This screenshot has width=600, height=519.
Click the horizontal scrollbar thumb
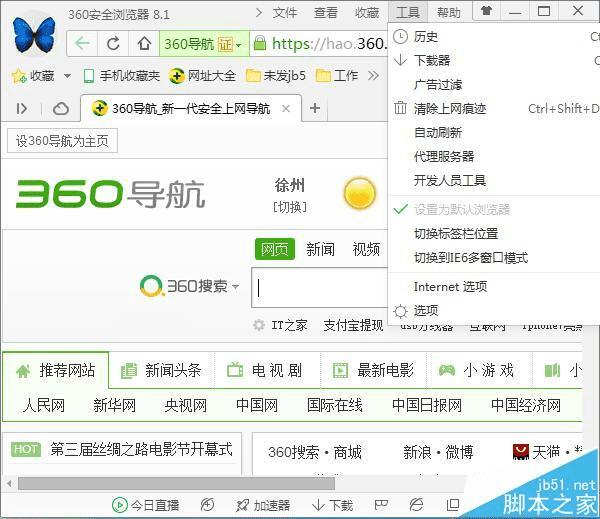(x=176, y=483)
